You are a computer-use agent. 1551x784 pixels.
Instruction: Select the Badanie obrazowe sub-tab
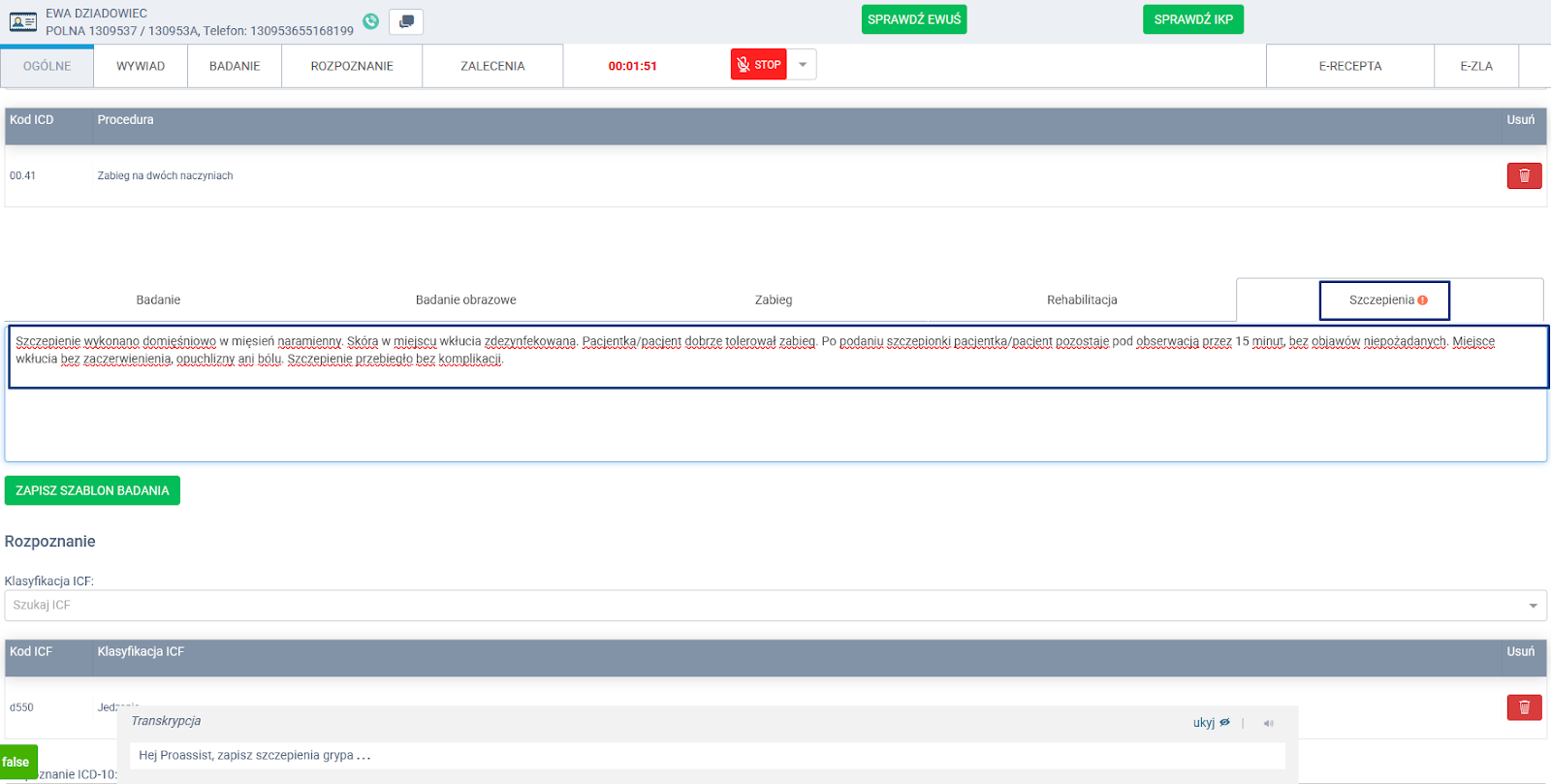pyautogui.click(x=465, y=300)
